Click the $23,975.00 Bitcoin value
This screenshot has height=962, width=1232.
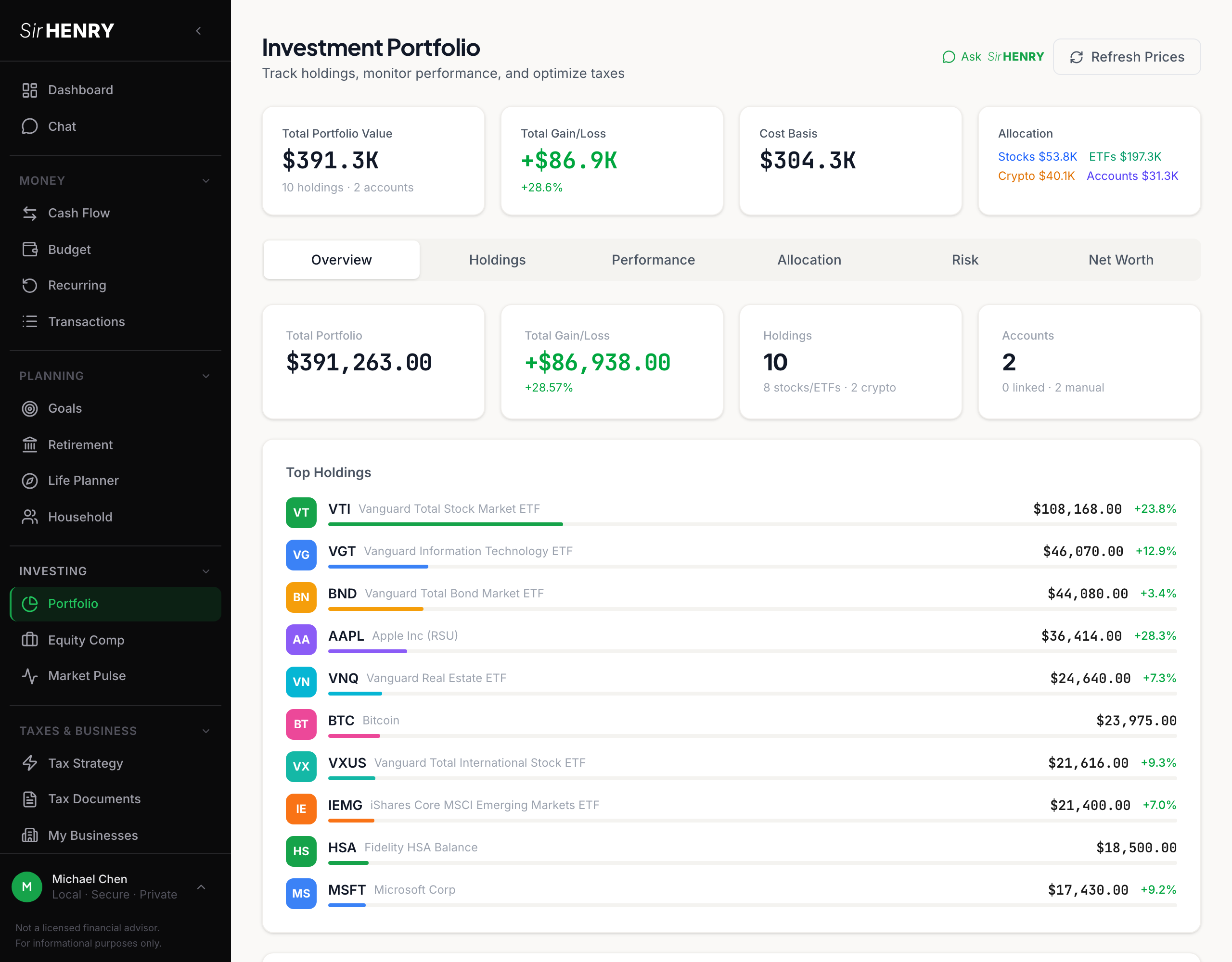(x=1136, y=721)
